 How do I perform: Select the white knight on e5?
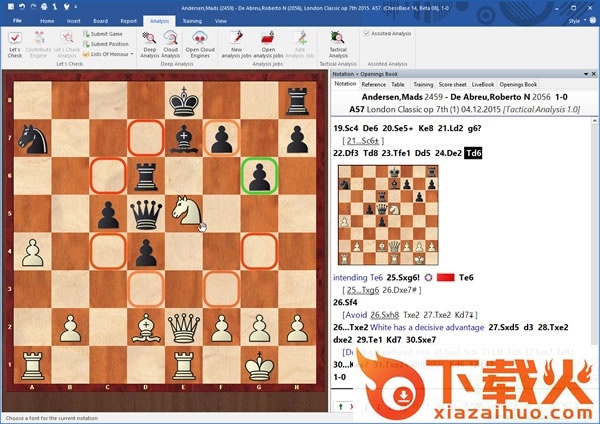click(x=187, y=210)
